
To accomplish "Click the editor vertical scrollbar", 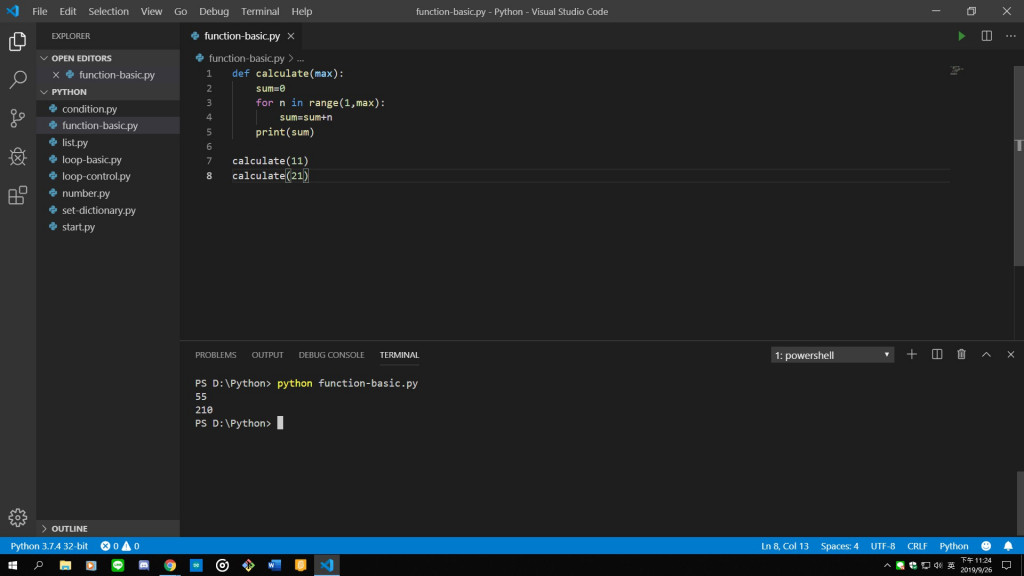I will 1019,166.
